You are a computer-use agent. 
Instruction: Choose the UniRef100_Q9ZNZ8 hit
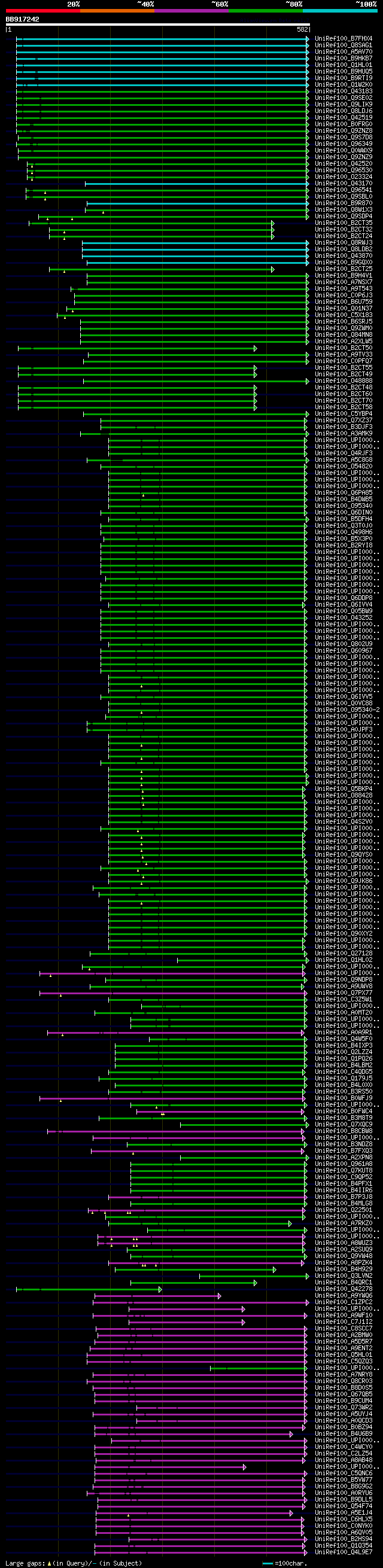coord(344,130)
